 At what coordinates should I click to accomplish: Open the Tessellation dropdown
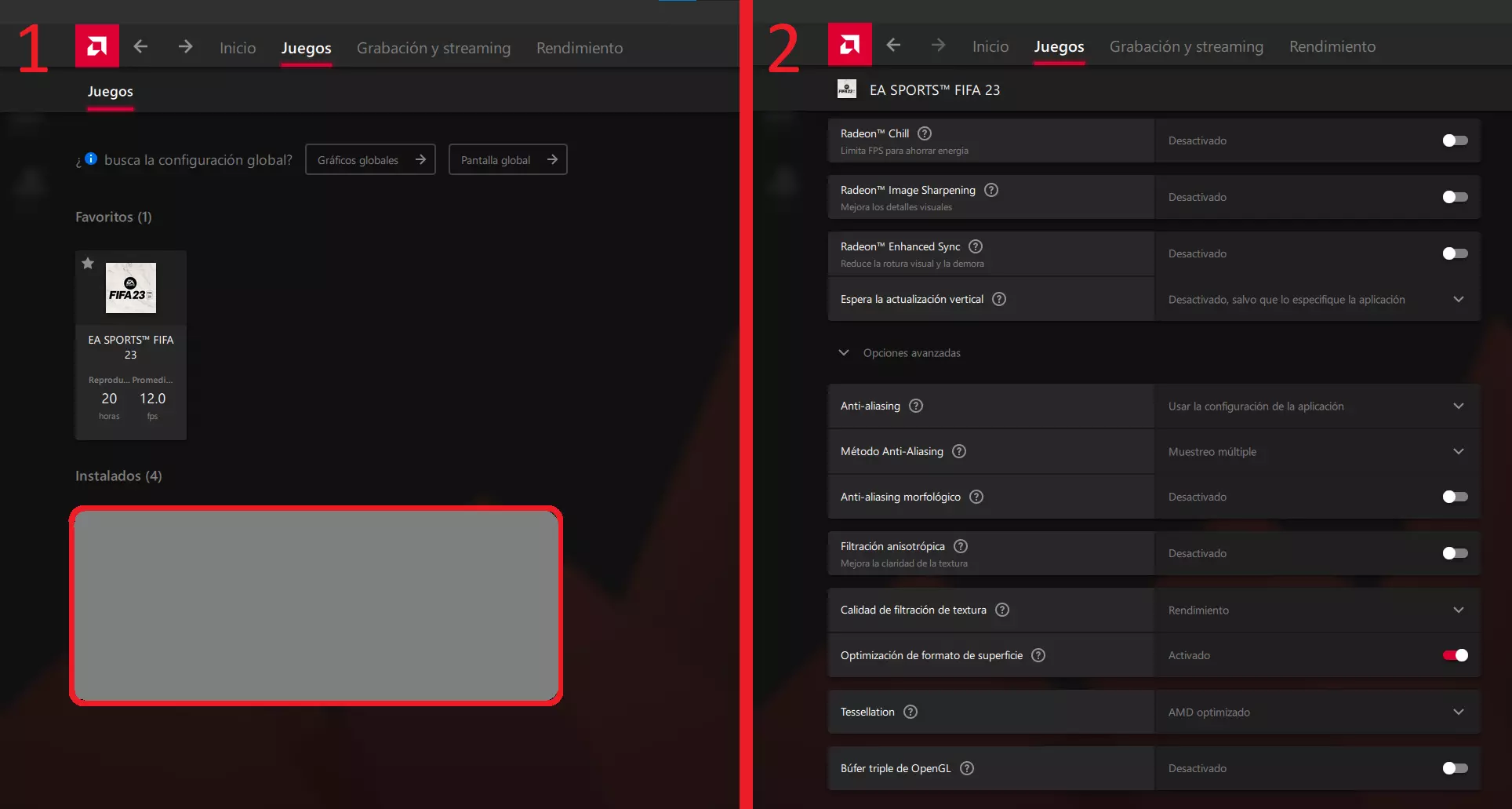point(1318,712)
